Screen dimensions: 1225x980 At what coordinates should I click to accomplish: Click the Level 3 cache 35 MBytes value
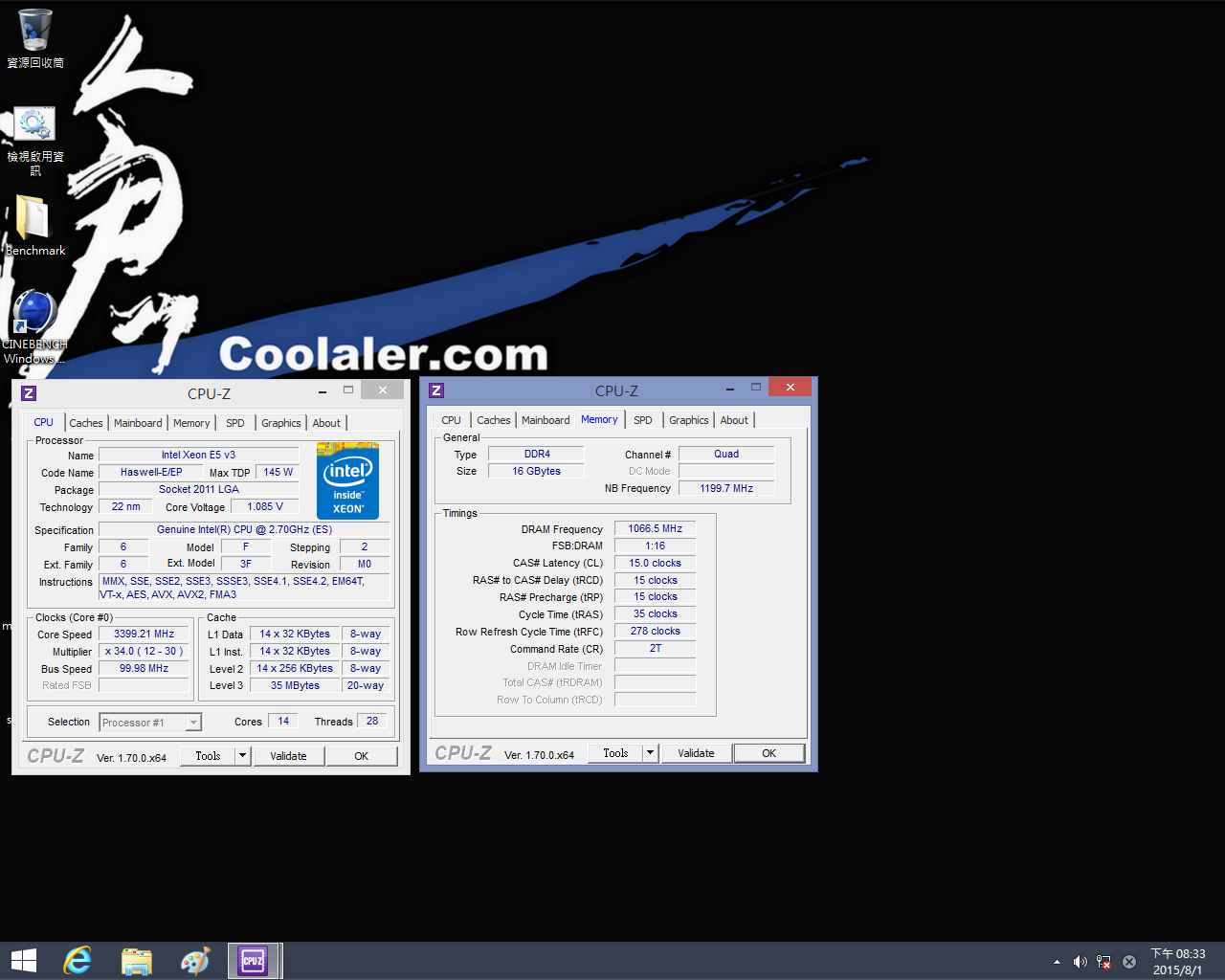tap(295, 685)
